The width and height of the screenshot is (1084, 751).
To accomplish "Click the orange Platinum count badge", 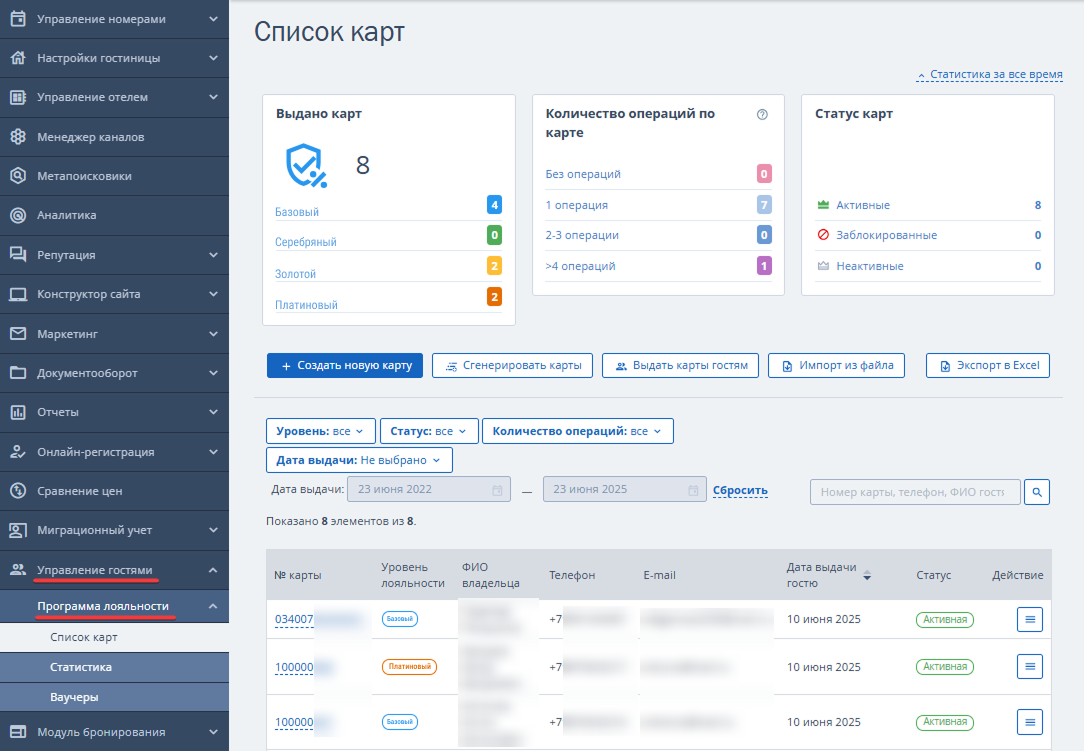I will pyautogui.click(x=494, y=297).
